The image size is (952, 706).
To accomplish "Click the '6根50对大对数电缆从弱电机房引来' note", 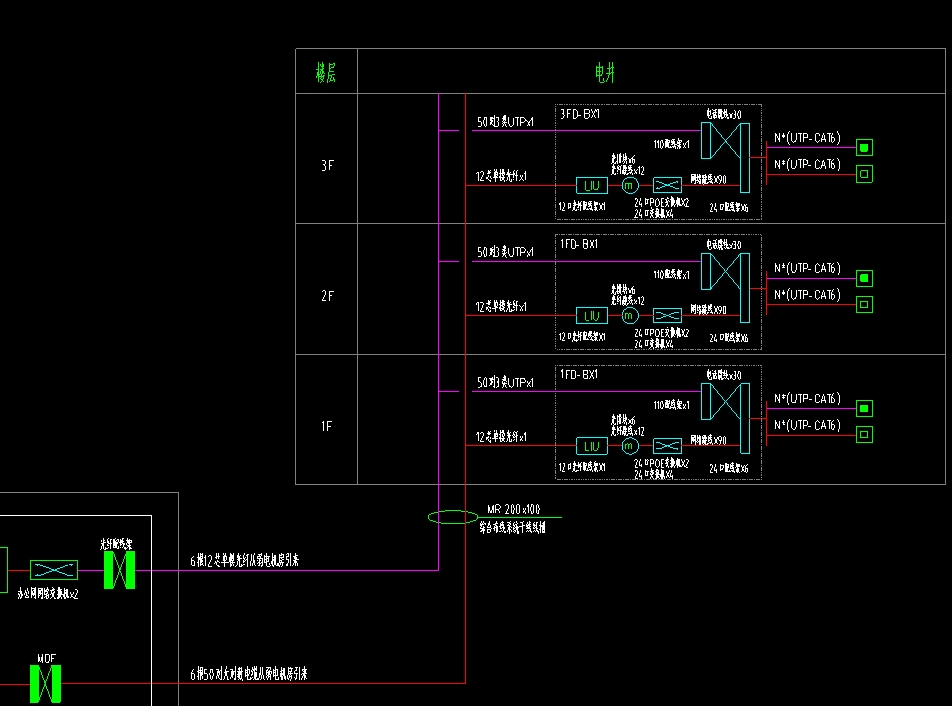I will pyautogui.click(x=249, y=674).
